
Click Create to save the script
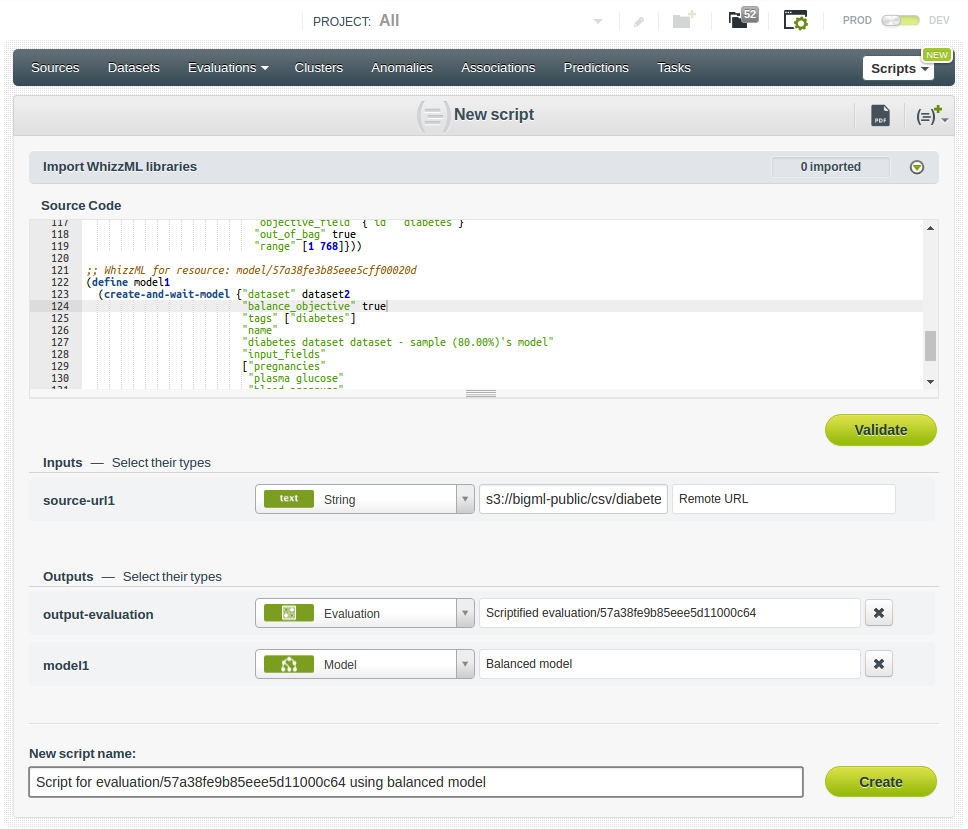pyautogui.click(x=880, y=781)
